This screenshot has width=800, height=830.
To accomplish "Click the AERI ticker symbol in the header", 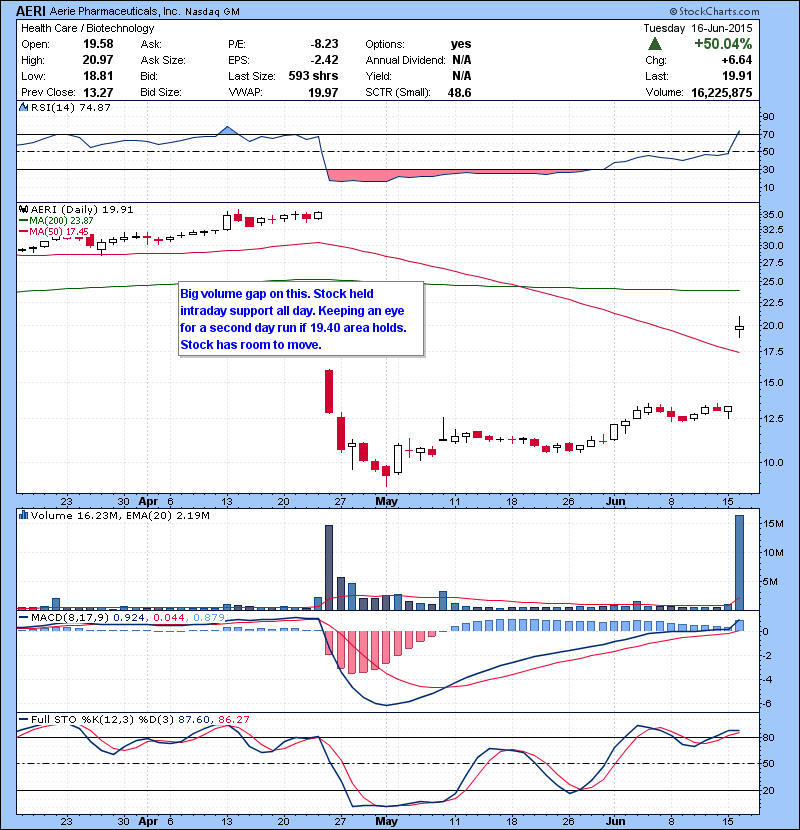I will (x=31, y=11).
